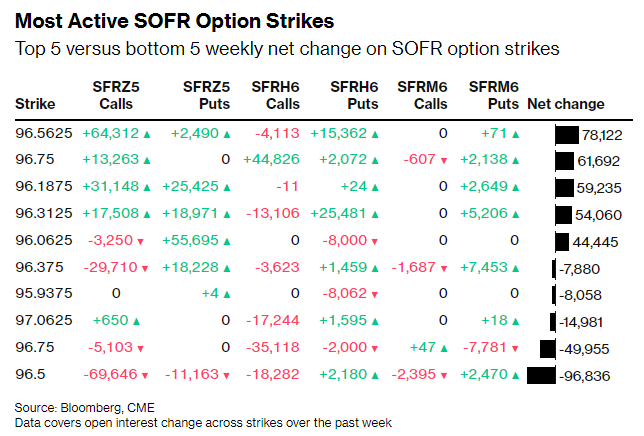Image resolution: width=644 pixels, height=436 pixels.
Task: Click the black bar beside 78,122
Action: [567, 134]
